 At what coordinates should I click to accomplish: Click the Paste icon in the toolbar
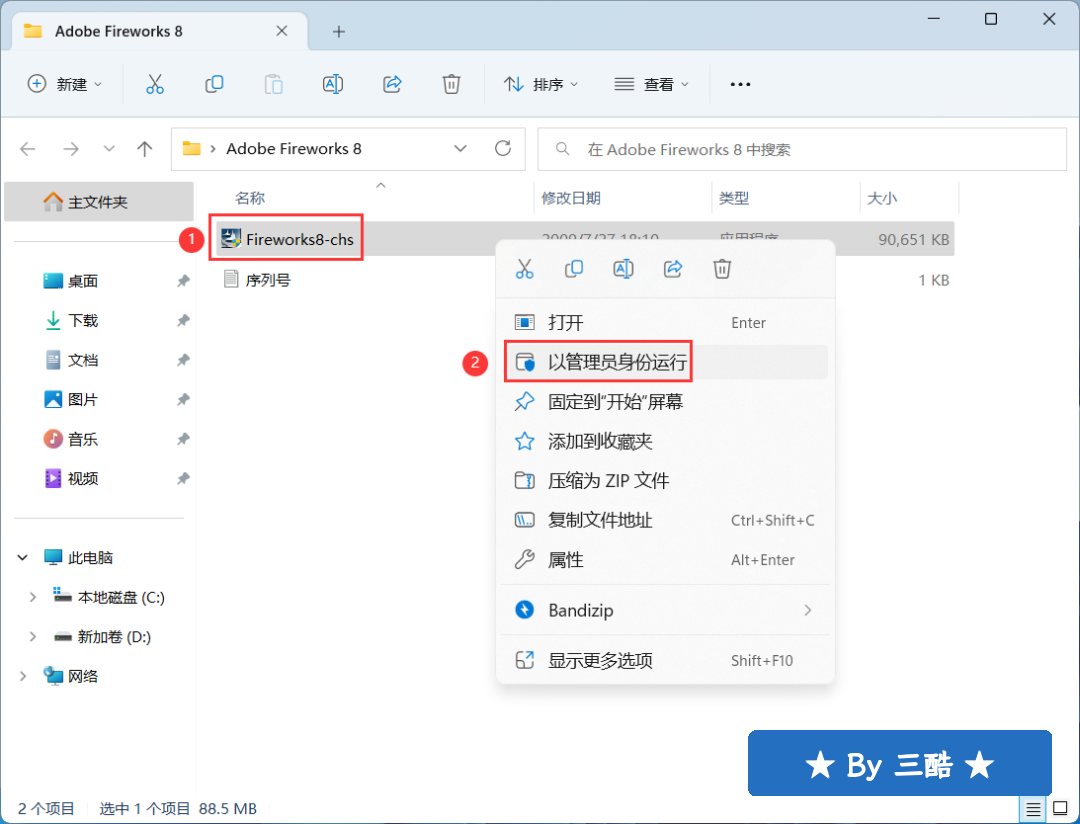tap(273, 84)
